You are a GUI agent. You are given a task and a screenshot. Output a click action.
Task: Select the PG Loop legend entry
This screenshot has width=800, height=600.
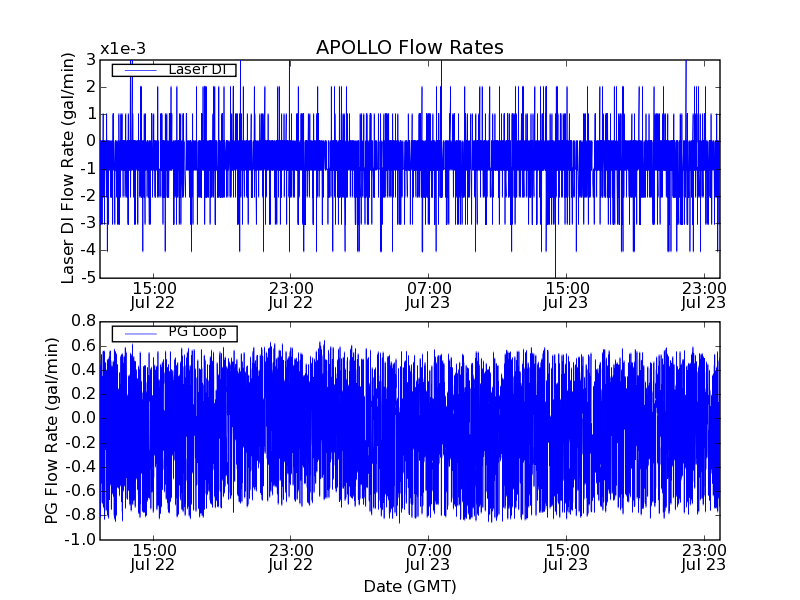[x=174, y=333]
